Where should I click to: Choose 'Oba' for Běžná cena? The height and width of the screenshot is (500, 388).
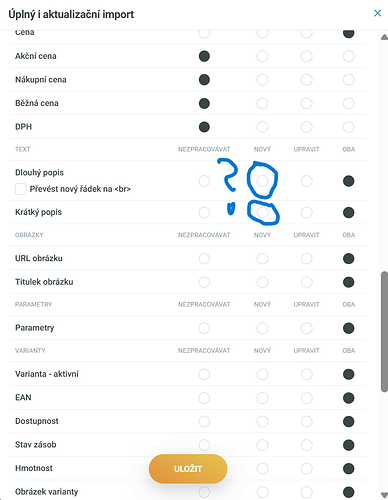(348, 103)
